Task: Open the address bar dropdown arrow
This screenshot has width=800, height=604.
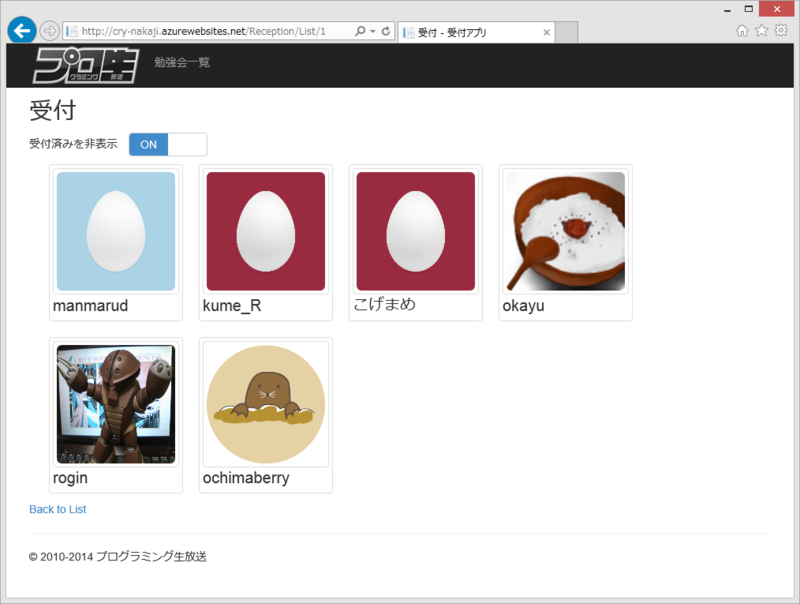Action: 373,31
